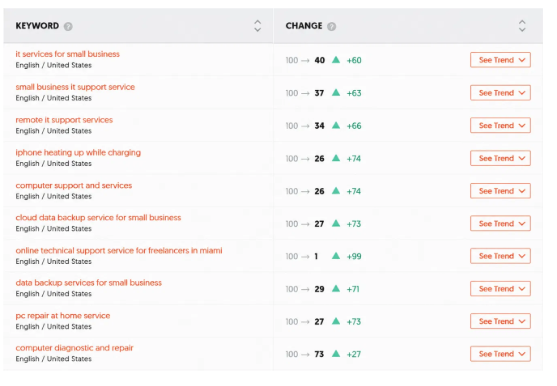
Task: Expand See Trend for 'it services for small business'
Action: pyautogui.click(x=500, y=60)
